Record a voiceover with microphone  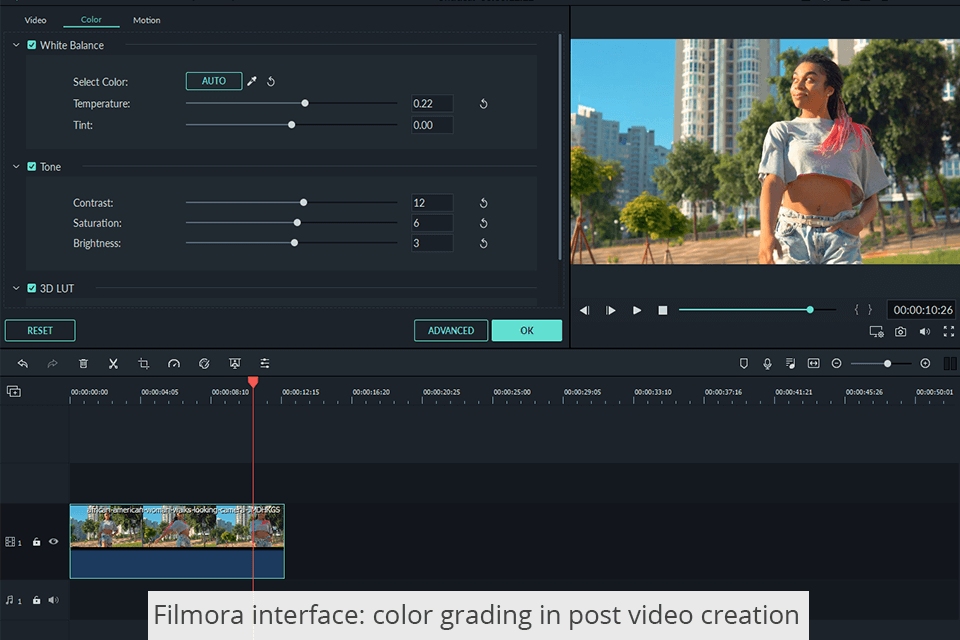click(x=767, y=364)
